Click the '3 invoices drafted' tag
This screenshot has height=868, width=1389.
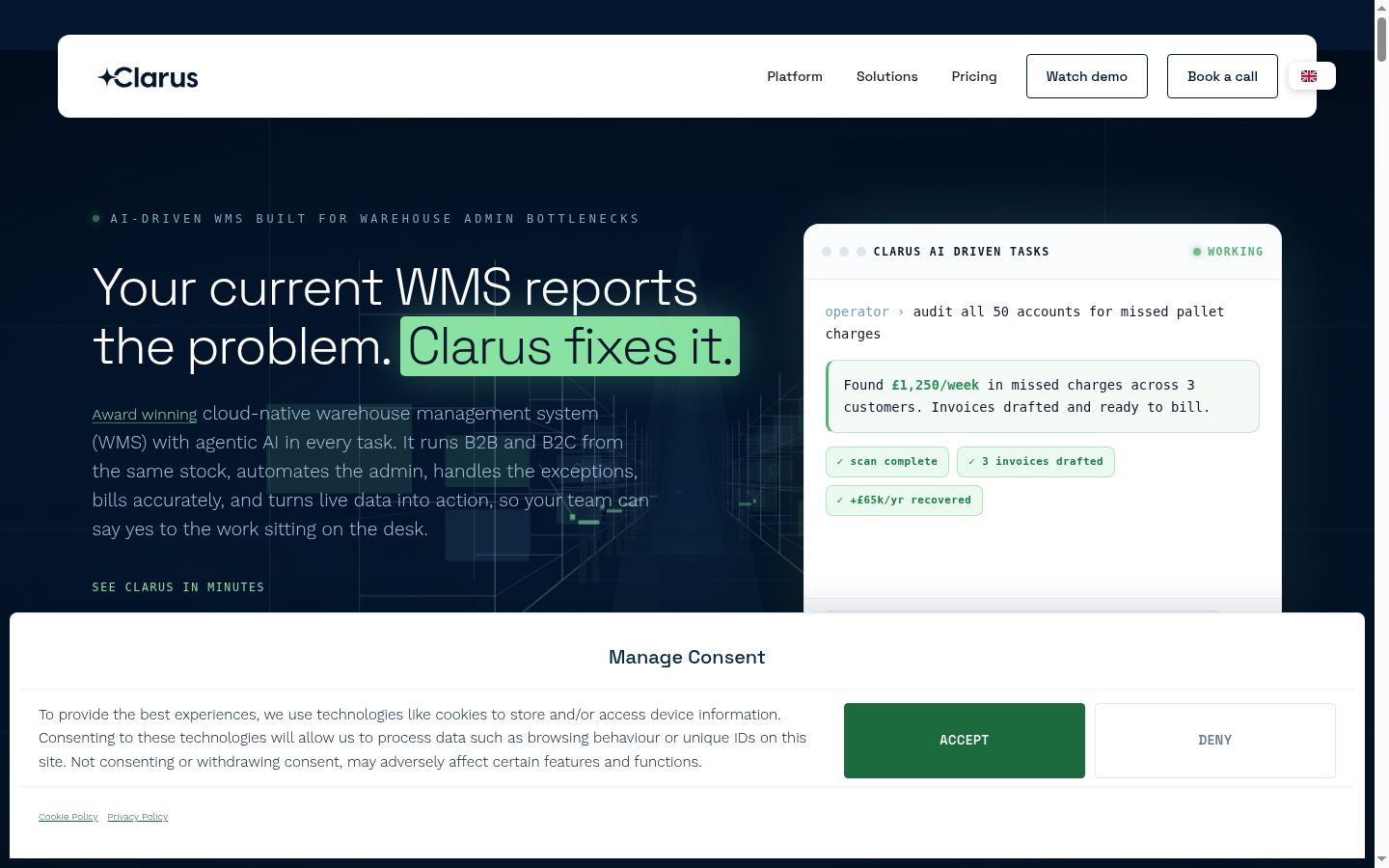(x=1036, y=462)
